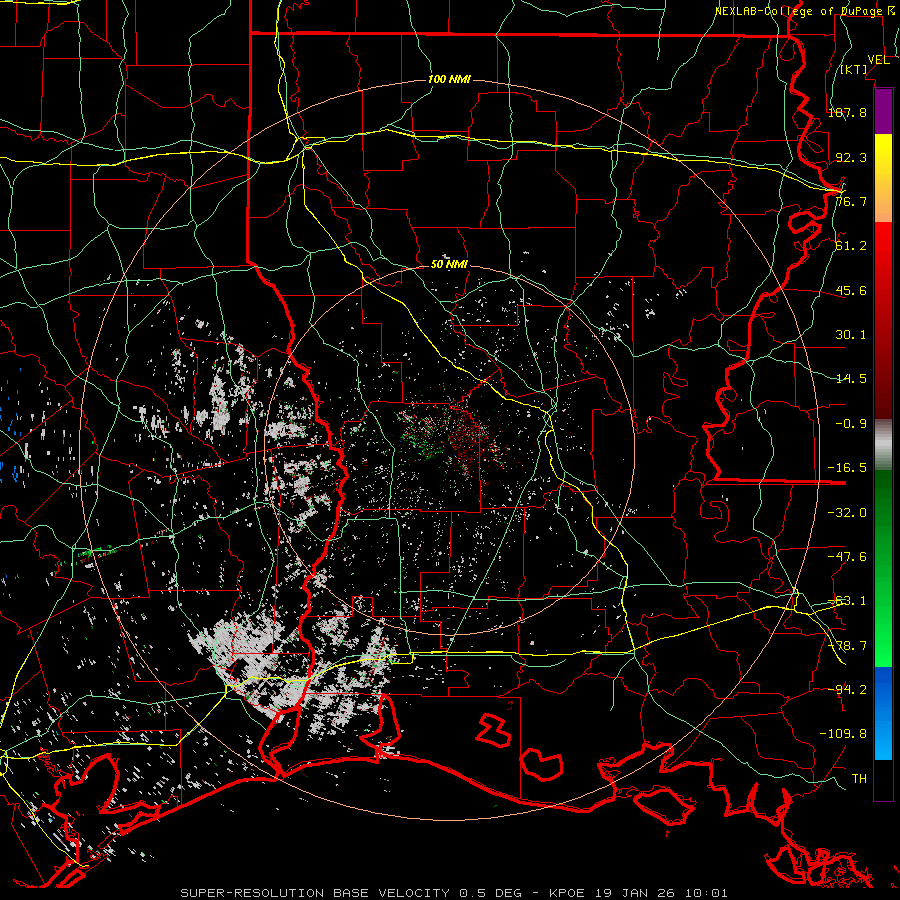The image size is (900, 900).
Task: Click the 76.7 velocity scale value
Action: click(x=851, y=201)
